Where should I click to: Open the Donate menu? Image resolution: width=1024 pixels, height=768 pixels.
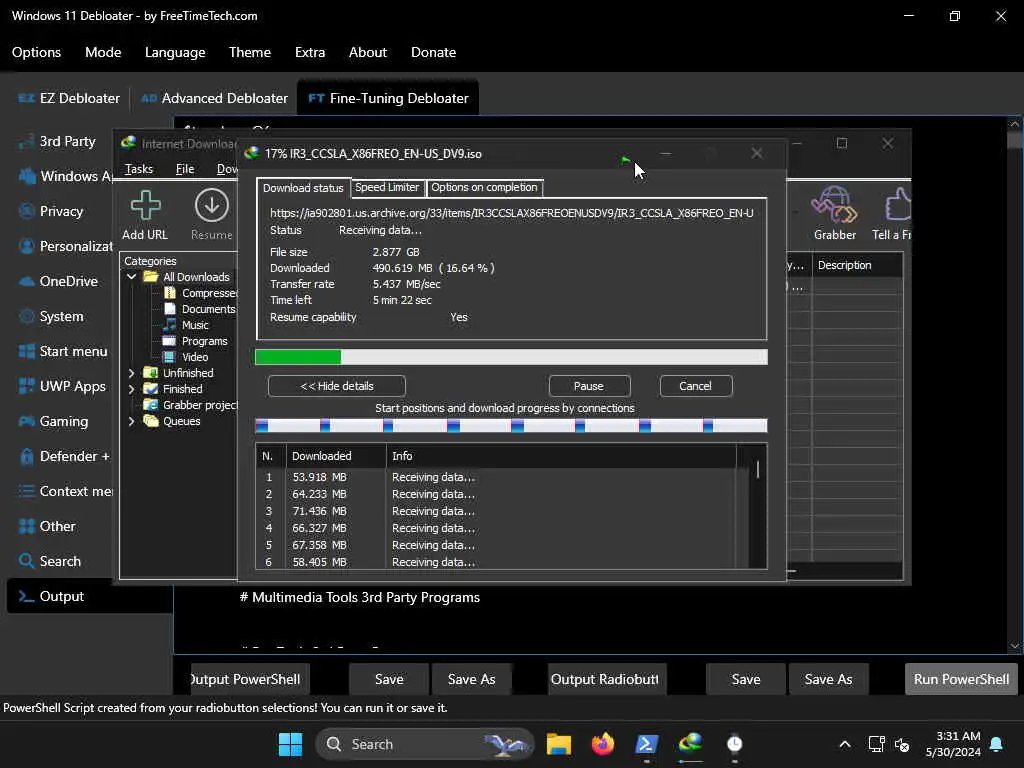[x=433, y=52]
